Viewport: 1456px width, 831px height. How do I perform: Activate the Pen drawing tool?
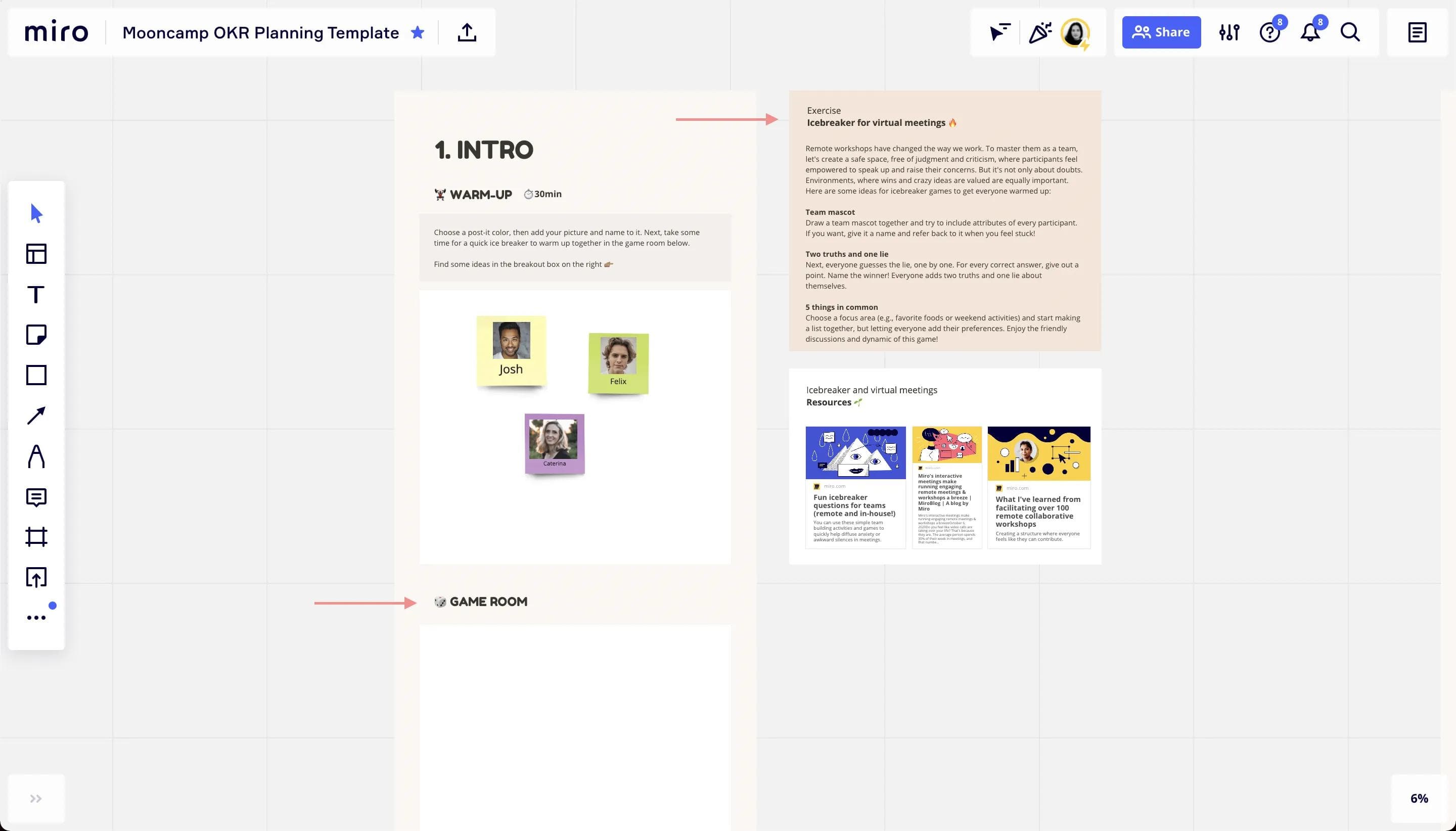click(36, 456)
